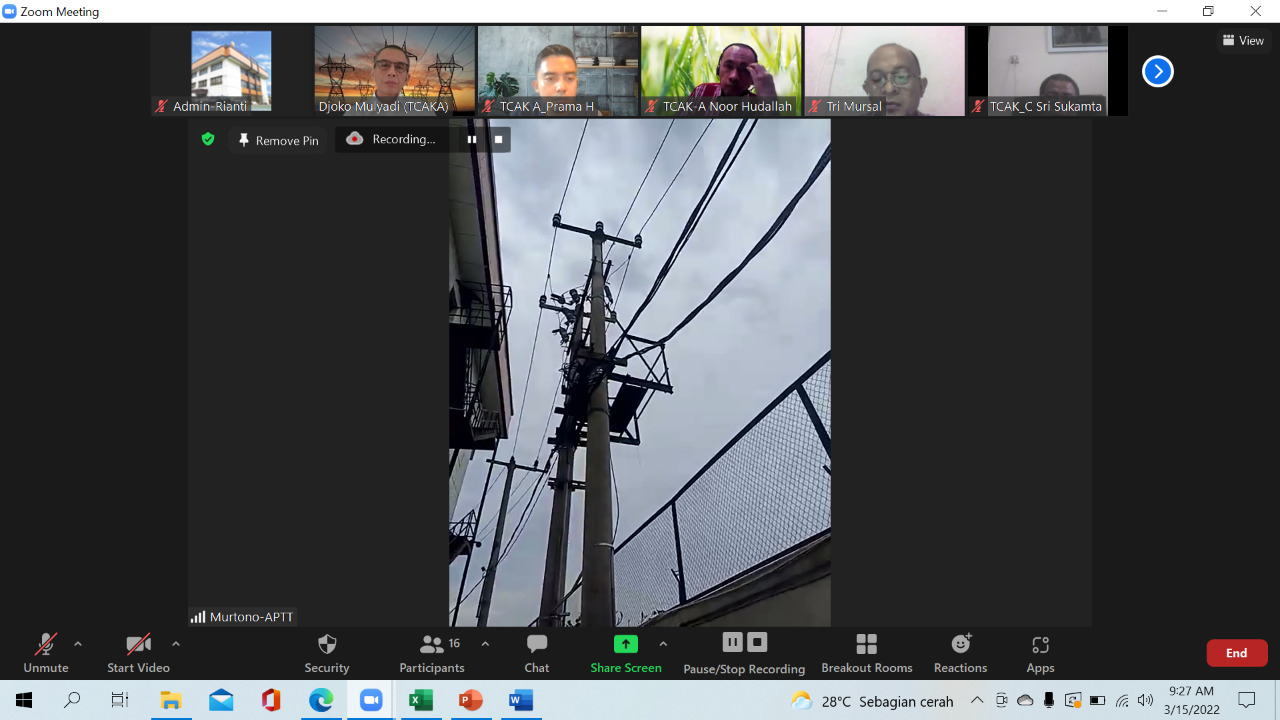Click the OneDrive cloud tray icon
This screenshot has width=1280, height=720.
tap(1025, 700)
